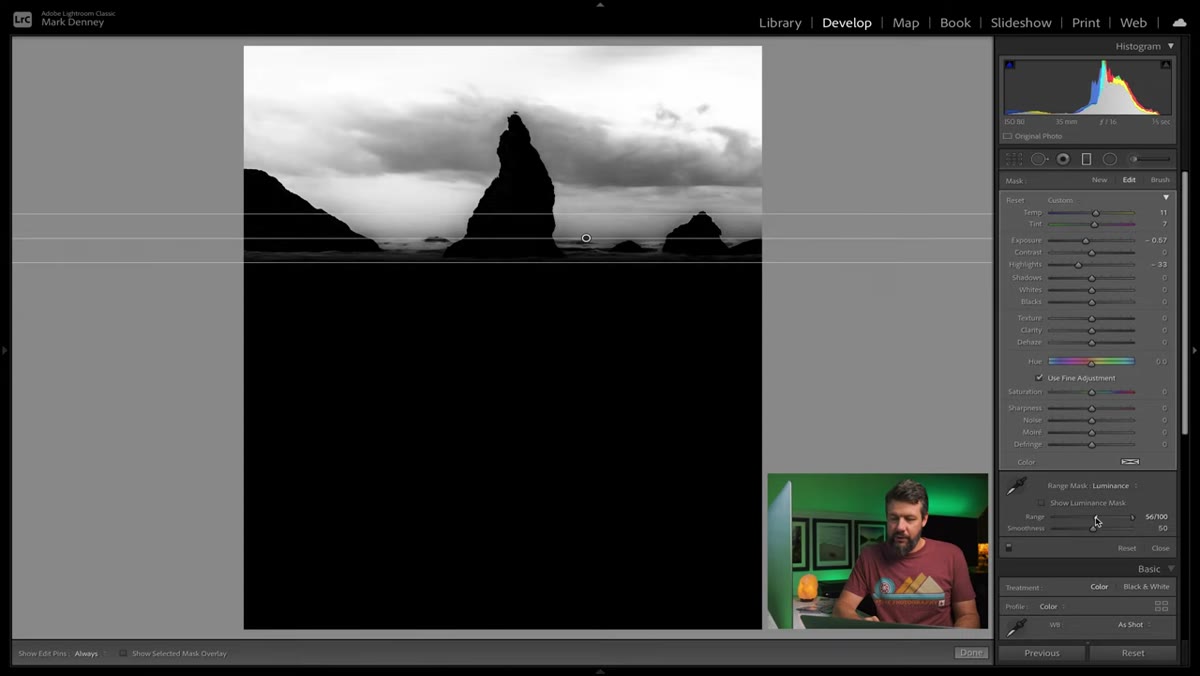The image size is (1200, 676).
Task: Close the graduated filter panel
Action: tap(1160, 548)
